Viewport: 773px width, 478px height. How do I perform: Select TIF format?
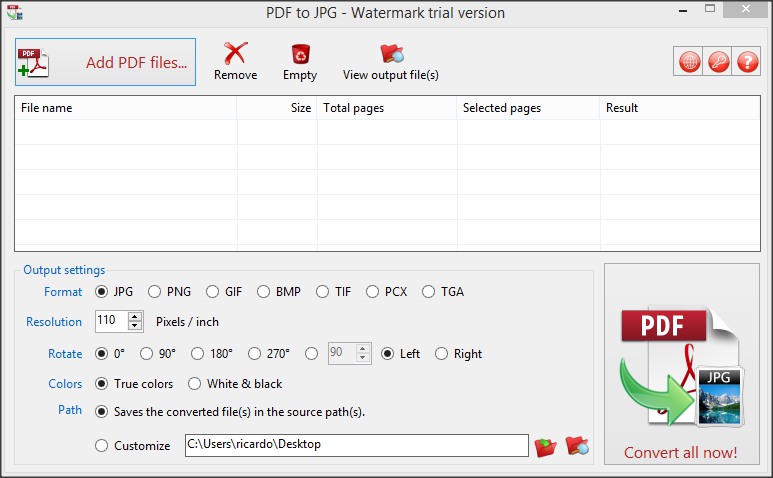point(322,292)
